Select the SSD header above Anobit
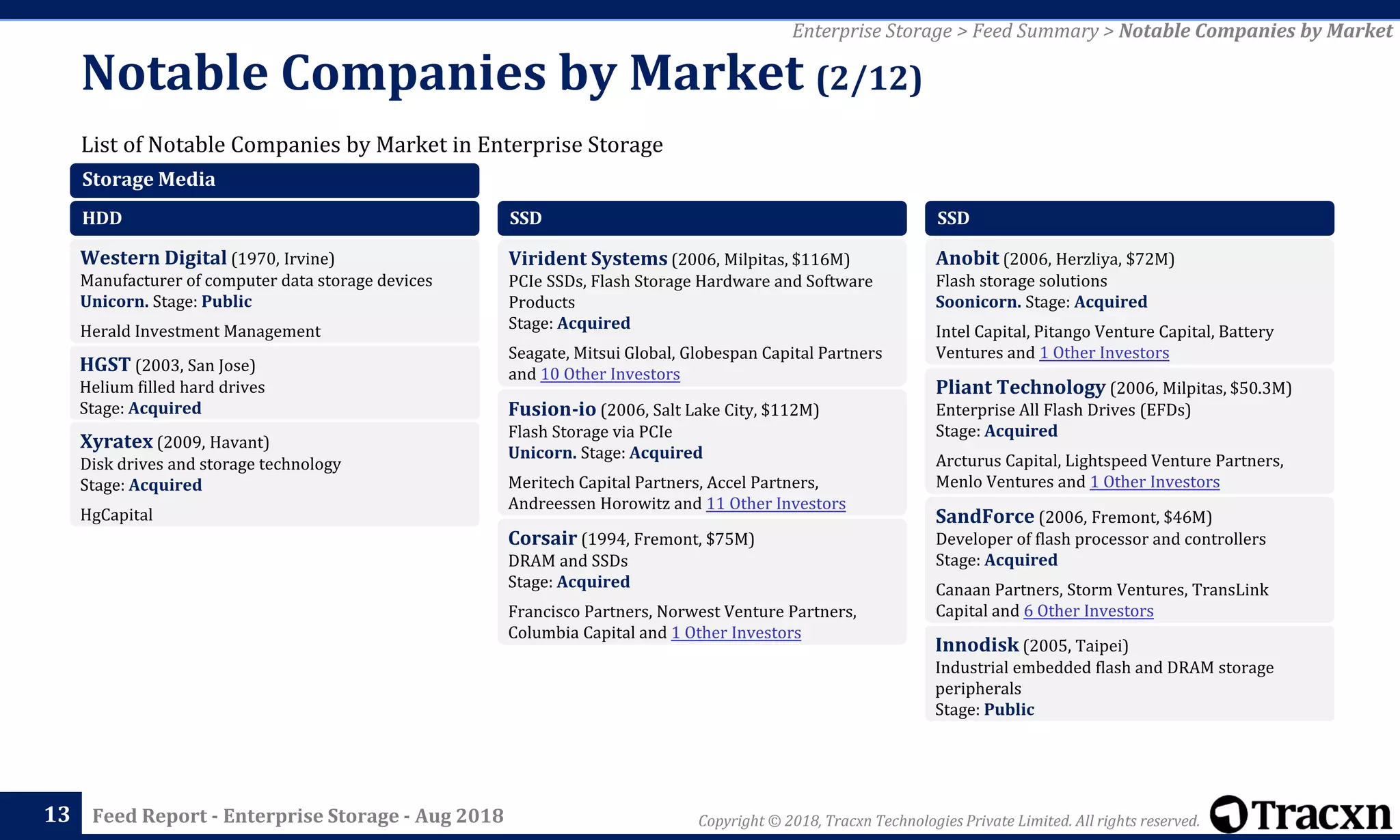The height and width of the screenshot is (840, 1400). pyautogui.click(x=1129, y=218)
